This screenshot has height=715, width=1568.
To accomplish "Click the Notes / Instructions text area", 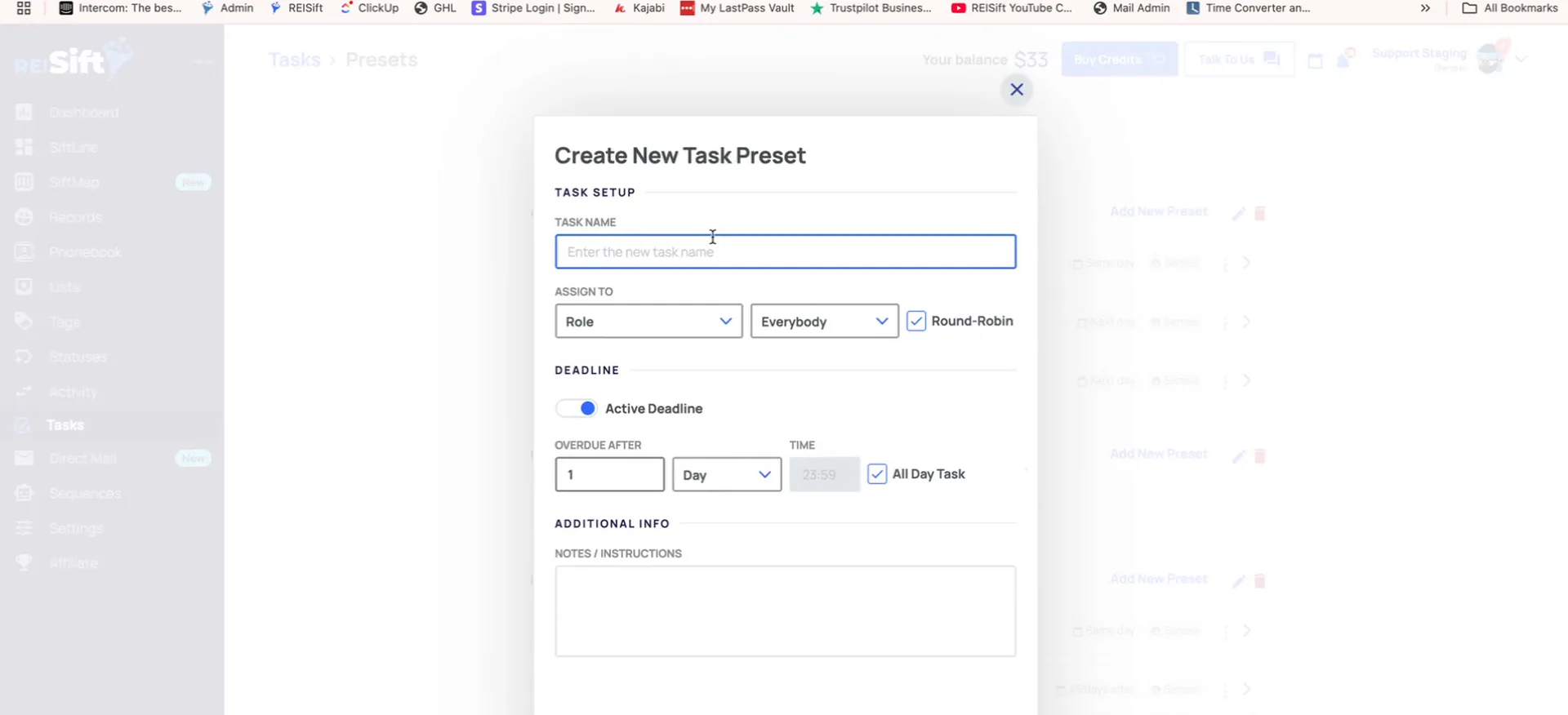I will pyautogui.click(x=785, y=611).
